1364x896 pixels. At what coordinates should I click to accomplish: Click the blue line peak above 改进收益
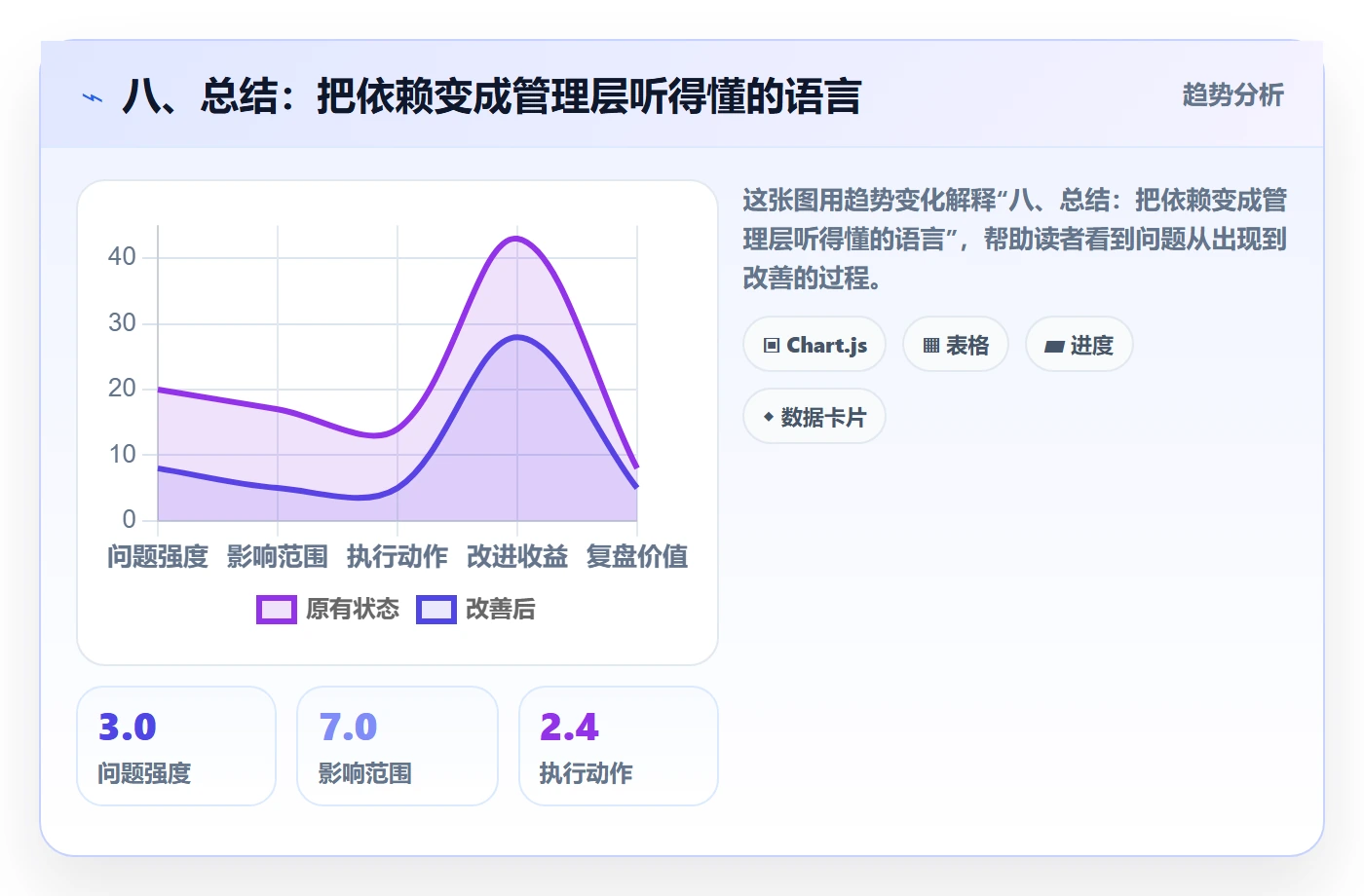pyautogui.click(x=517, y=337)
